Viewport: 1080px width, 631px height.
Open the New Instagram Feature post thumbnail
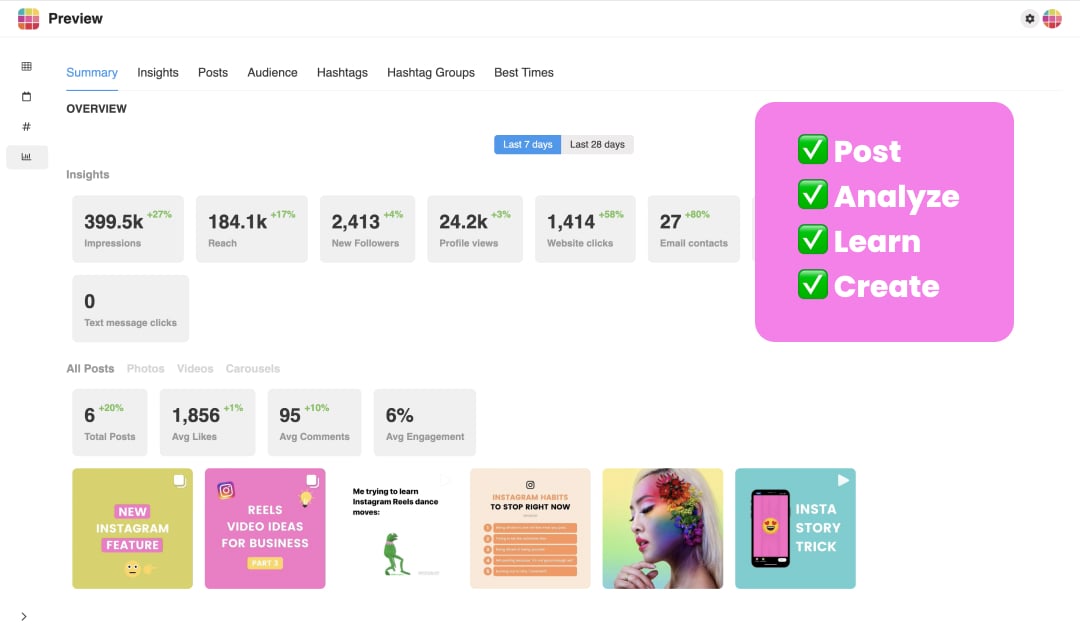coord(132,528)
